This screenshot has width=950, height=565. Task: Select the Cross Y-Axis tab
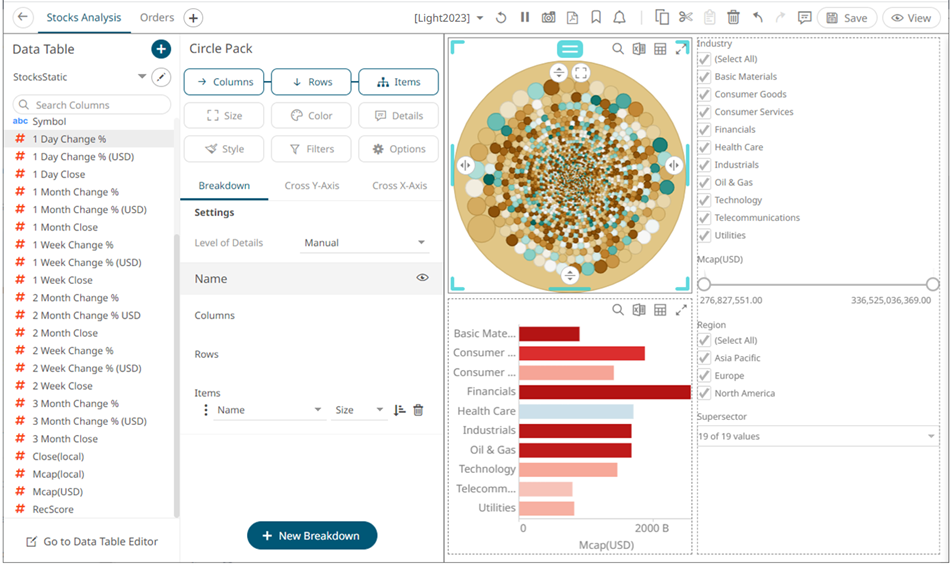pos(311,186)
